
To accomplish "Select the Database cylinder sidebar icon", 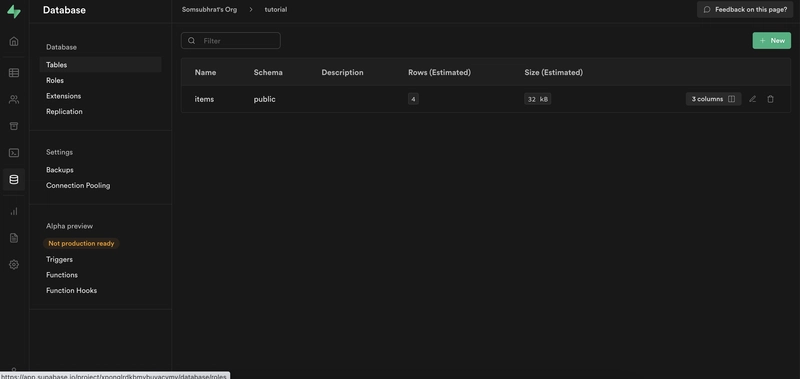I will point(14,180).
